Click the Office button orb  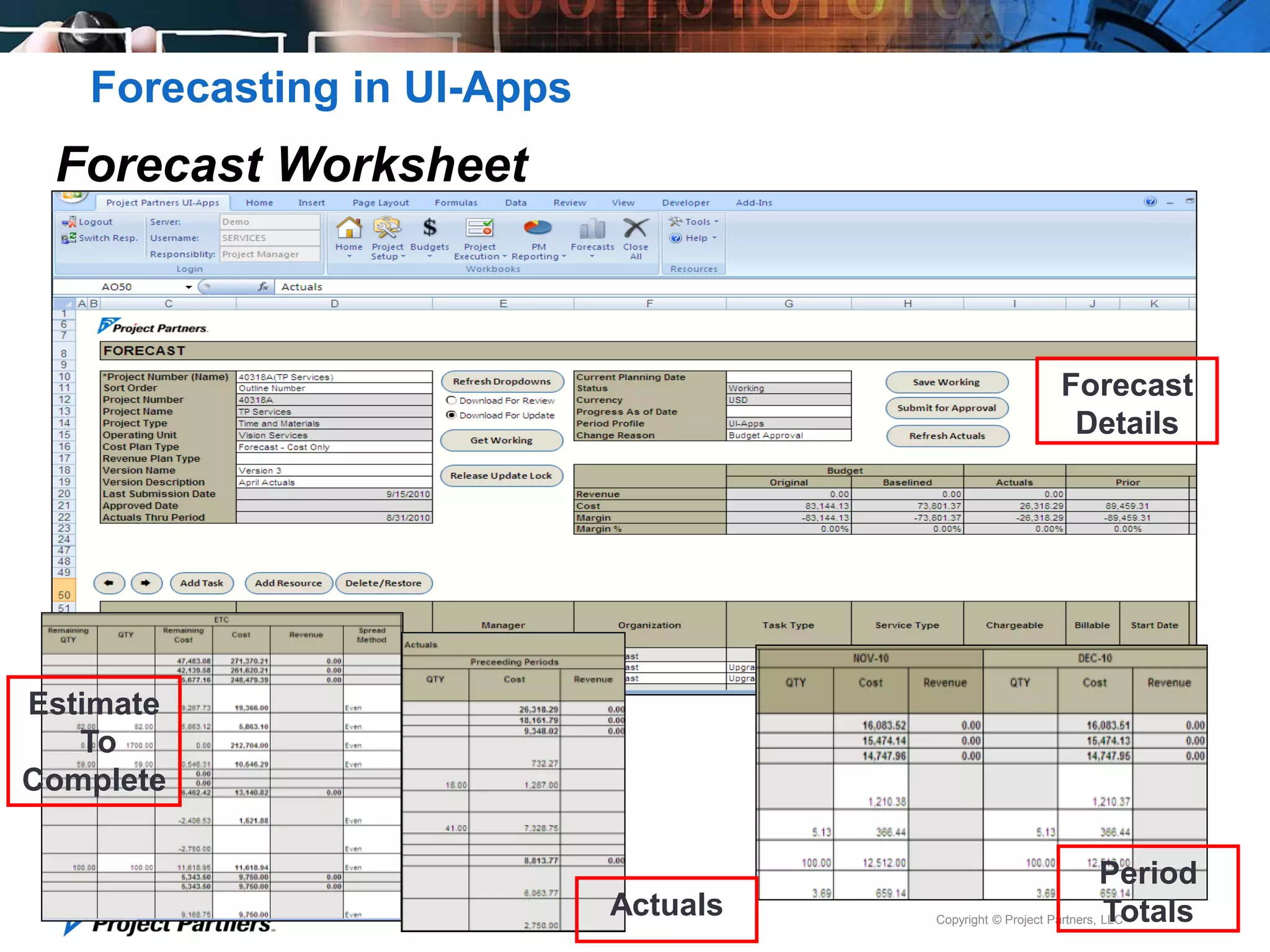[x=72, y=196]
